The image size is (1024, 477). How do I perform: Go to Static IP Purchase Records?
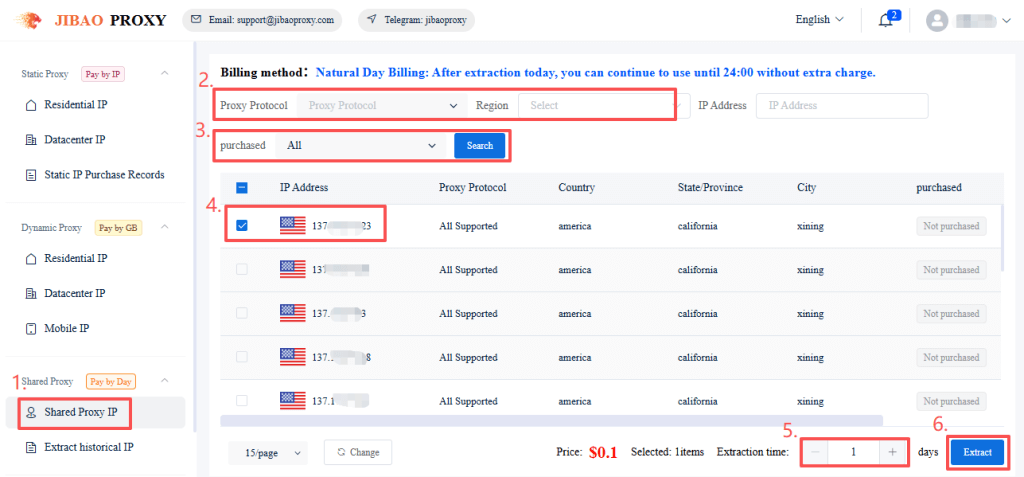pyautogui.click(x=104, y=174)
